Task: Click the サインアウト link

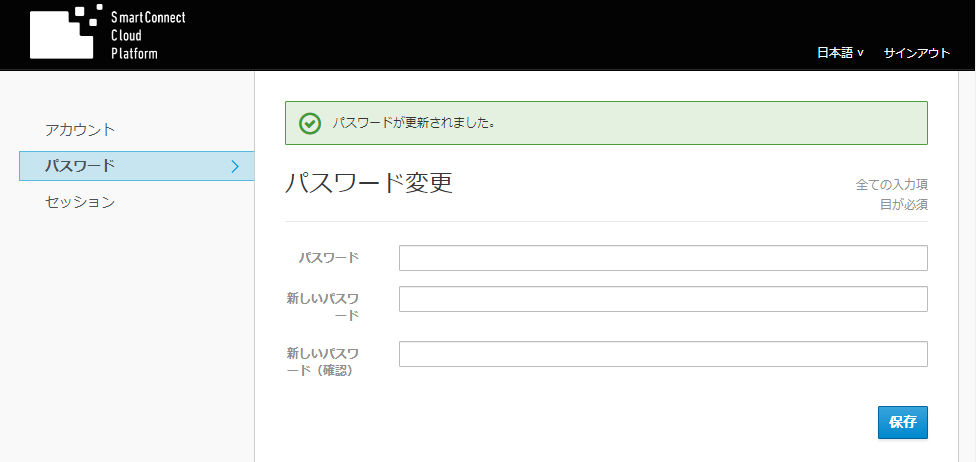Action: (x=917, y=53)
